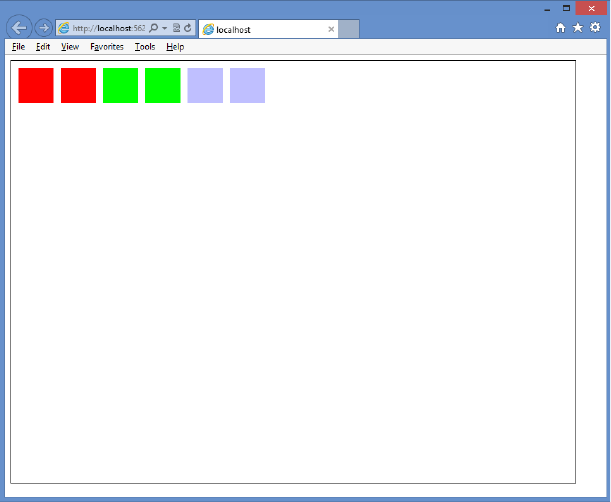611x502 pixels.
Task: Click the first green square
Action: pyautogui.click(x=120, y=85)
